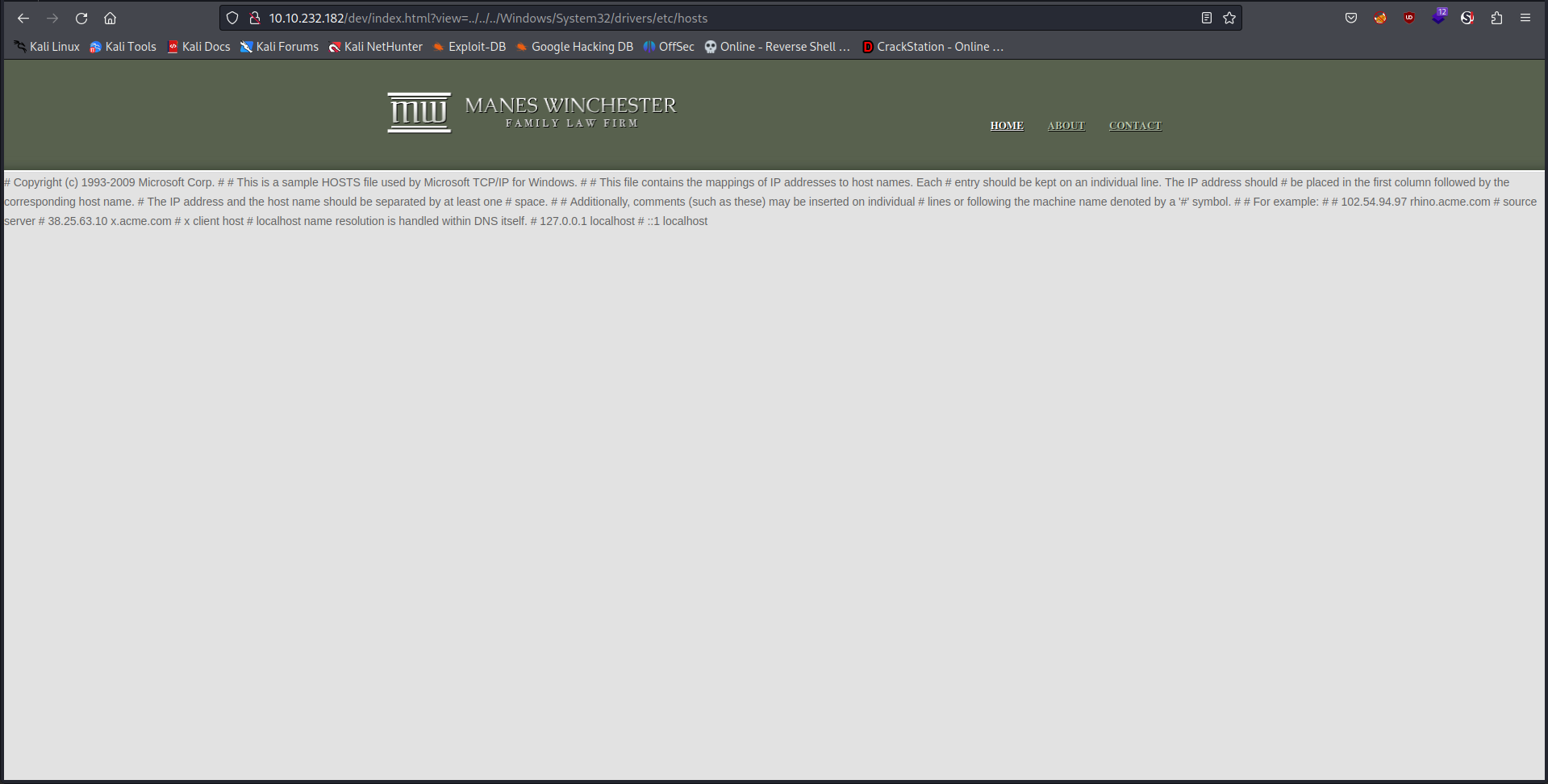Viewport: 1548px width, 784px height.
Task: Open the extensions puzzle menu
Action: coord(1496,18)
